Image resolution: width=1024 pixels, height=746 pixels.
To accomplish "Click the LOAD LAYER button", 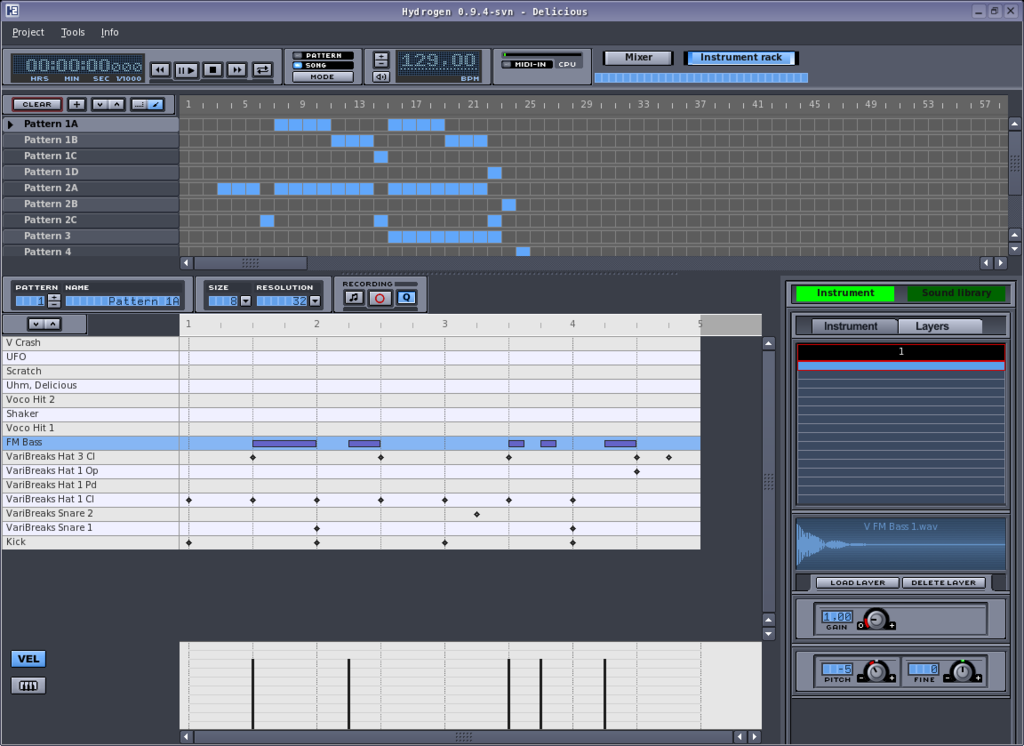I will pos(856,583).
